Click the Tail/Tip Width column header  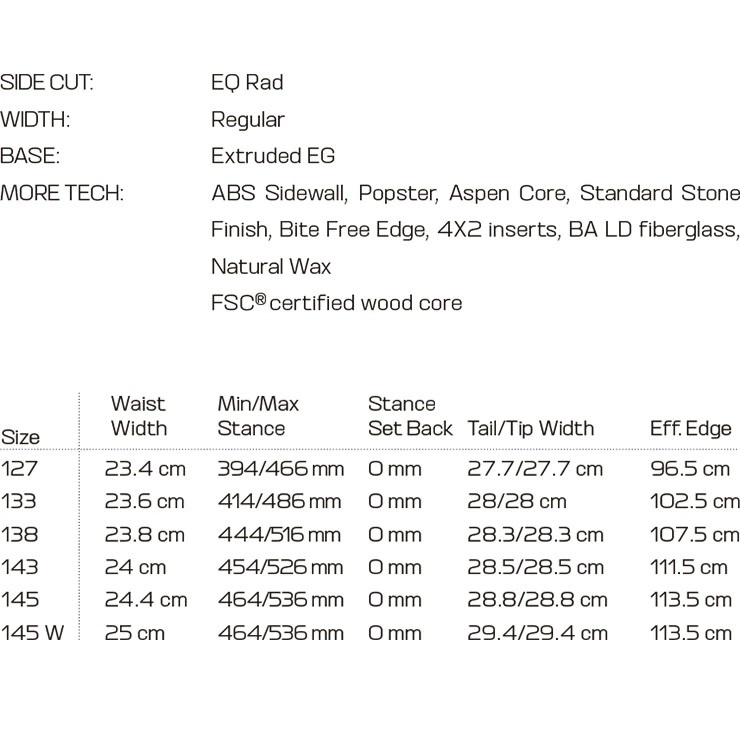(x=530, y=428)
